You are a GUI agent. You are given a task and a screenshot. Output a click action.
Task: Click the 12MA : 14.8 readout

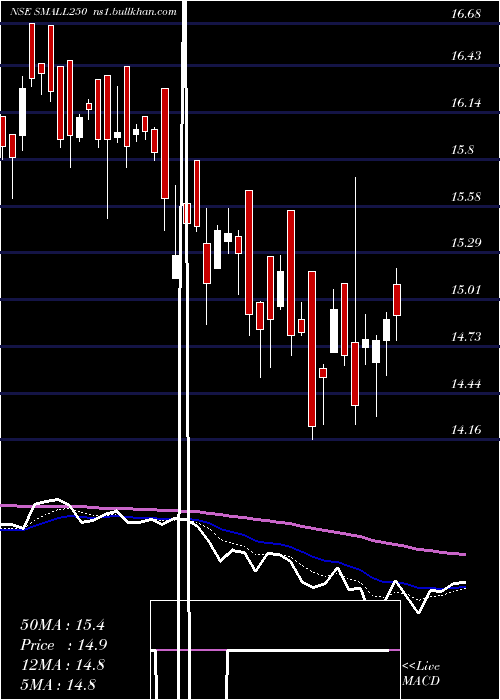(x=62, y=665)
